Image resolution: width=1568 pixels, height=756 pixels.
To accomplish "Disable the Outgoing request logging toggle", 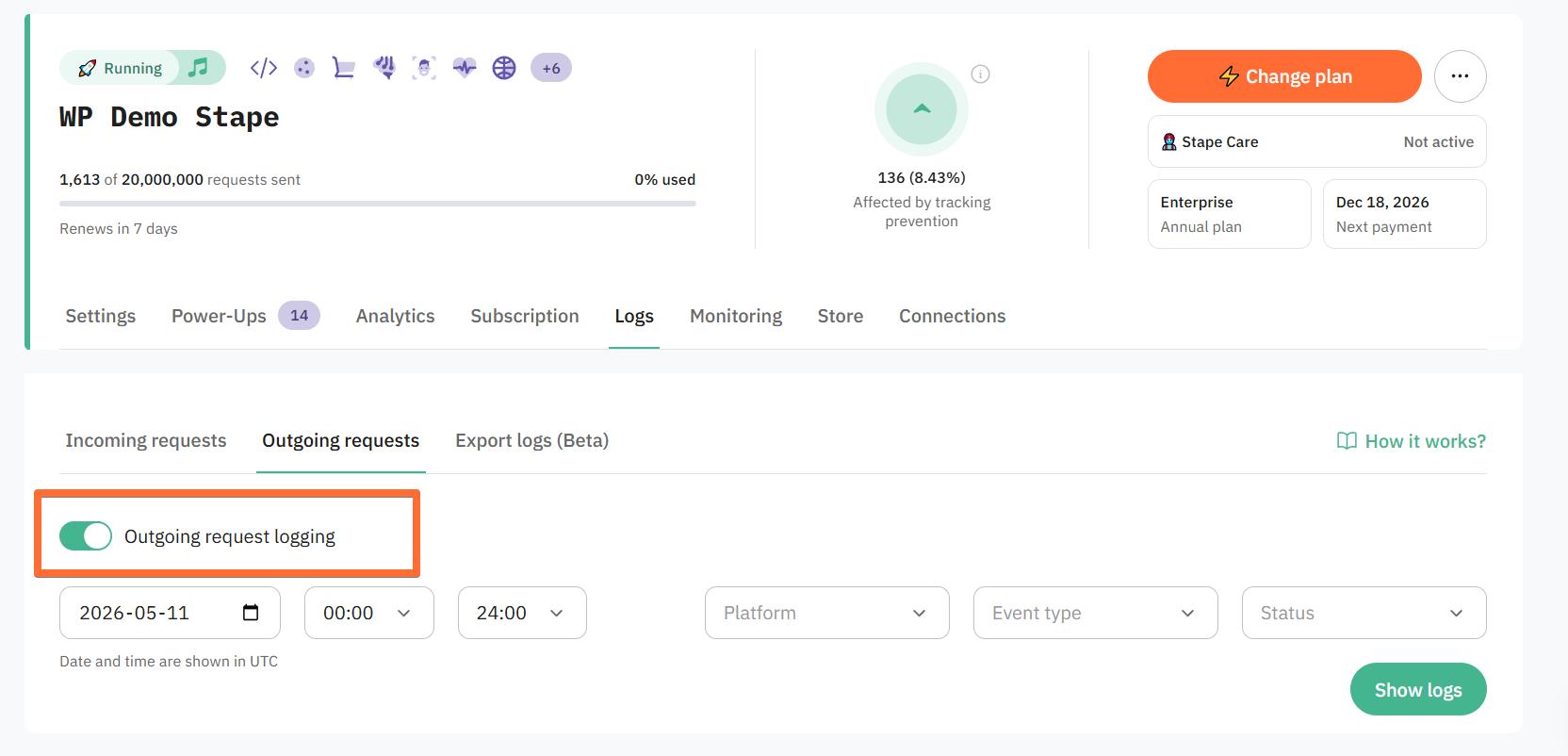I will coord(86,536).
